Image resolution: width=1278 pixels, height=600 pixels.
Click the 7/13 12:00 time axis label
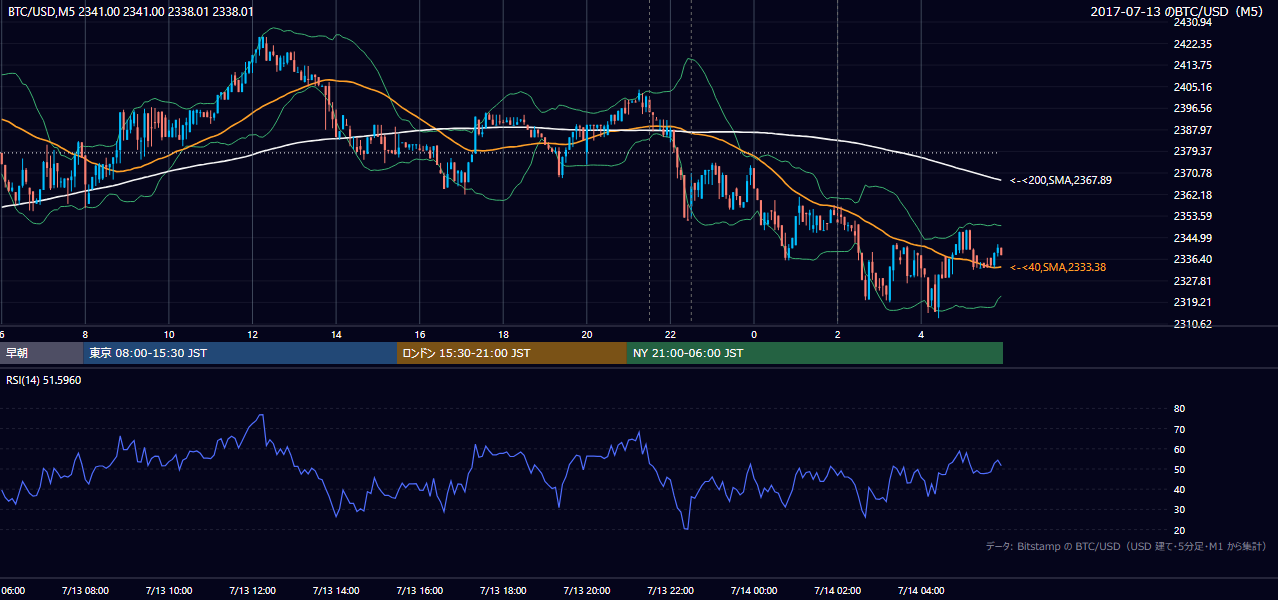(x=252, y=590)
